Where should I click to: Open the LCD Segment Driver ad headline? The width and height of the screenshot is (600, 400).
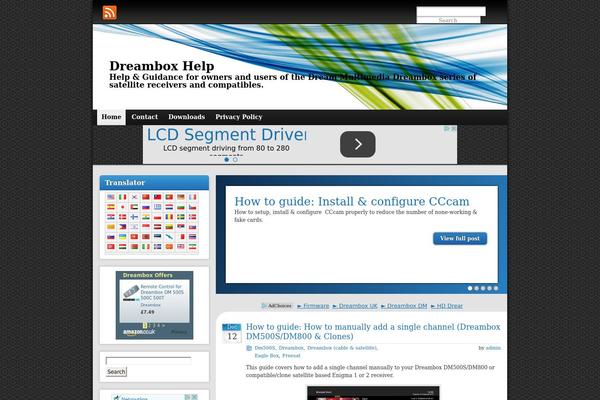227,135
